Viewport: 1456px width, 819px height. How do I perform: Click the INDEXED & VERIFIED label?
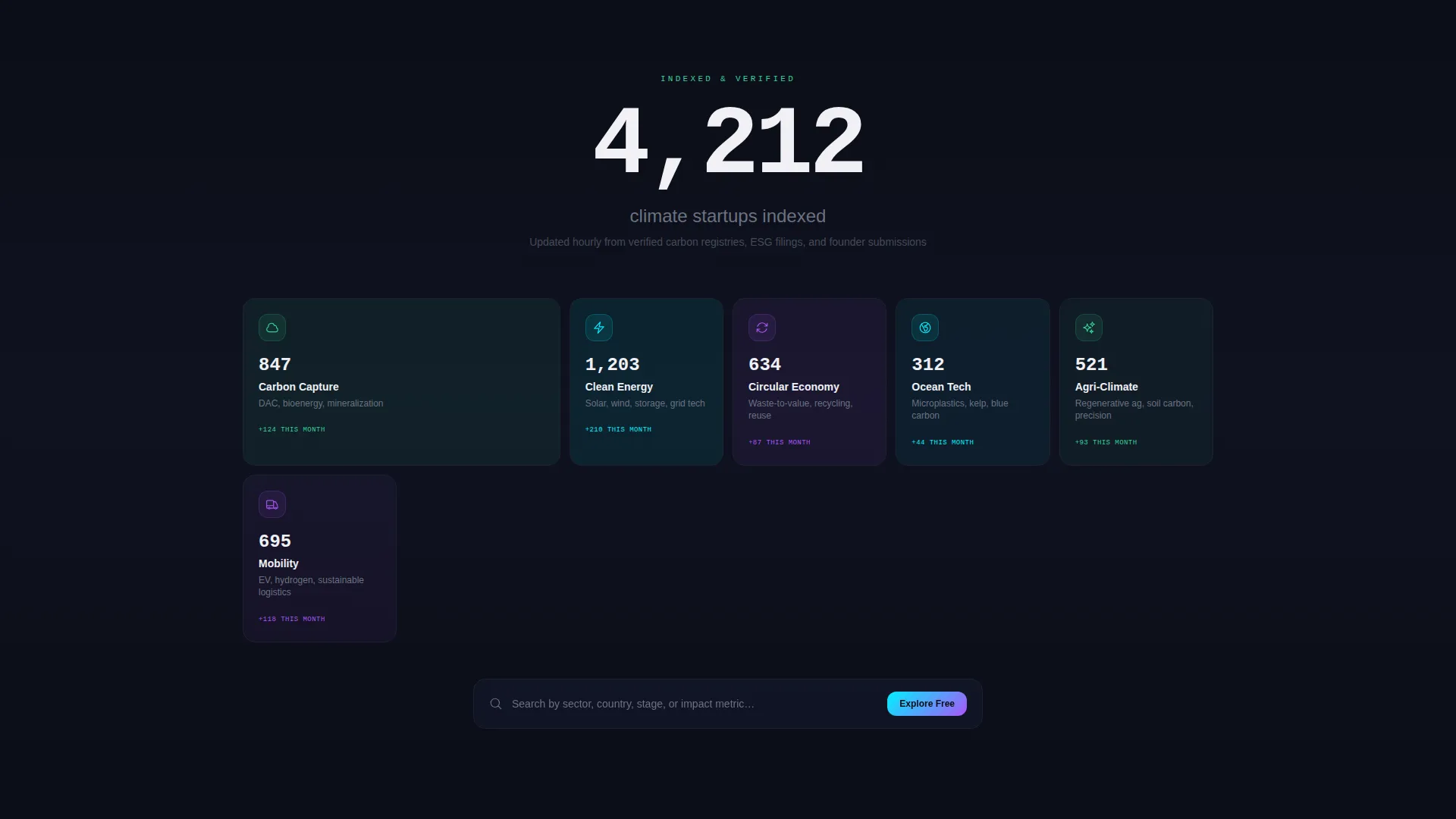click(728, 79)
